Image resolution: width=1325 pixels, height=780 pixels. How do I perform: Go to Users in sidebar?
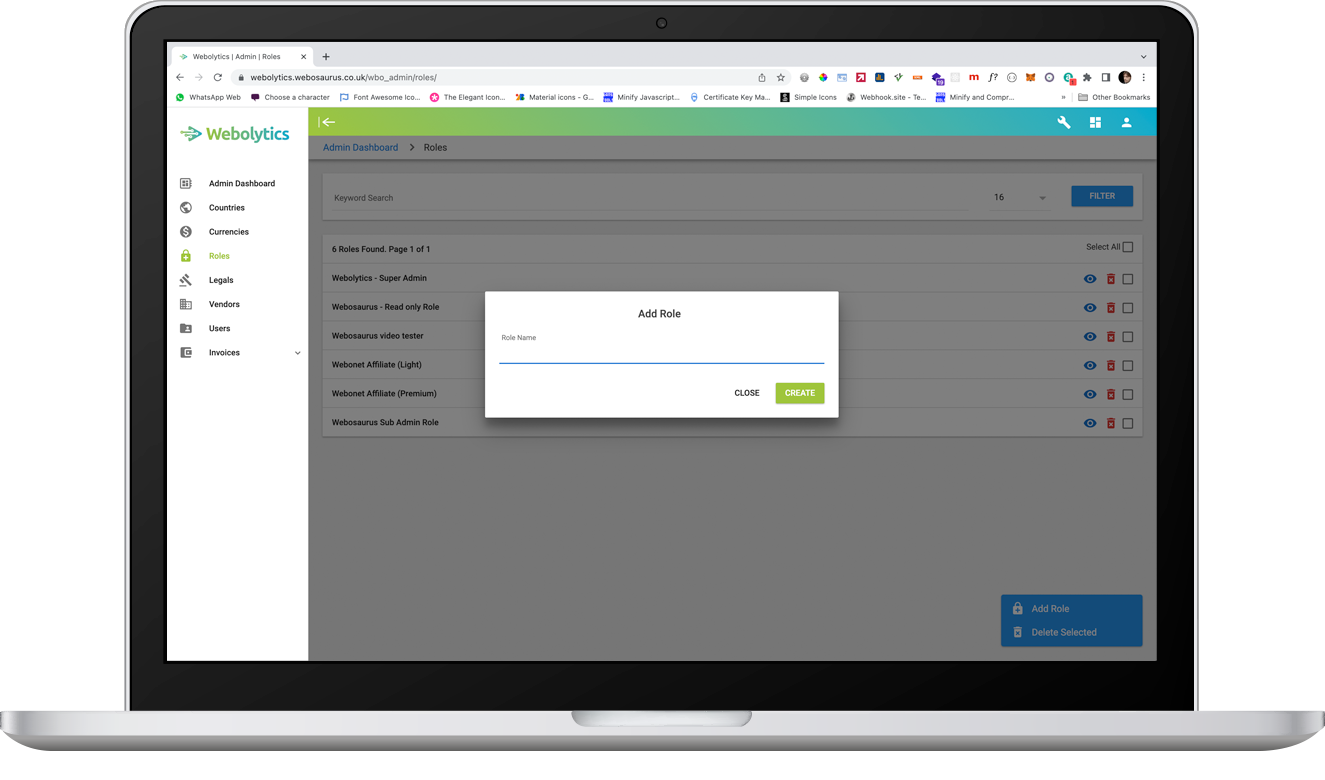tap(219, 328)
